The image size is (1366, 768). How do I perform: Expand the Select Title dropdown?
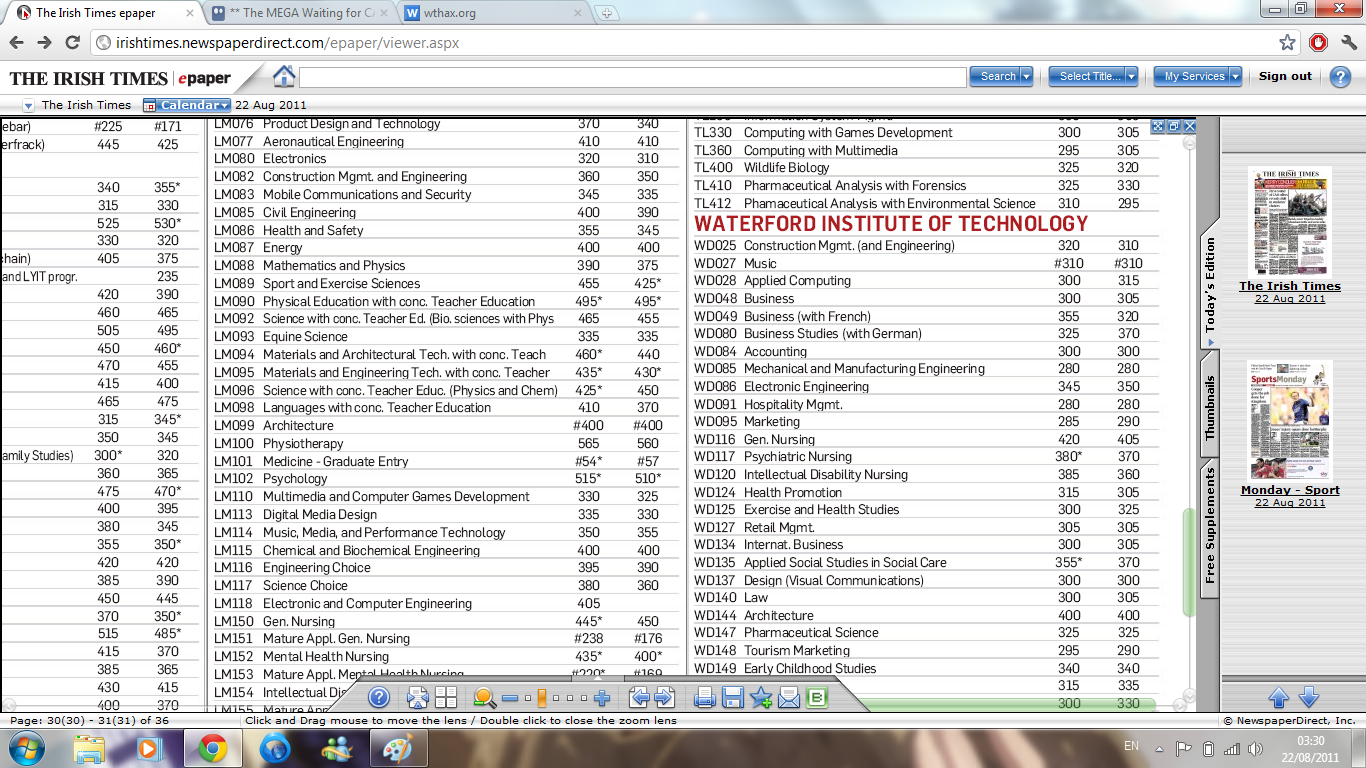(1131, 76)
